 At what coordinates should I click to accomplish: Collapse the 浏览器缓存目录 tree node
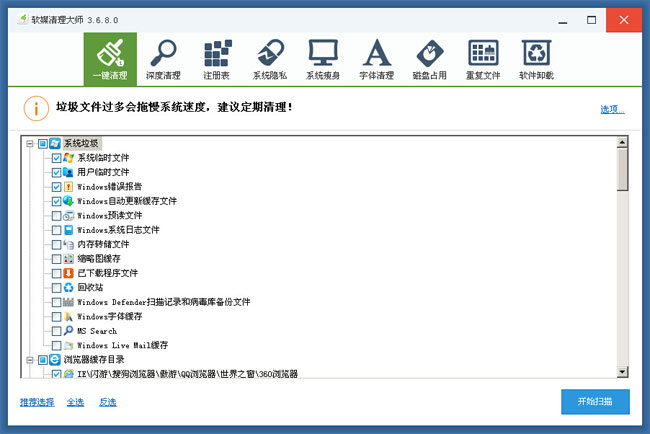(x=29, y=360)
